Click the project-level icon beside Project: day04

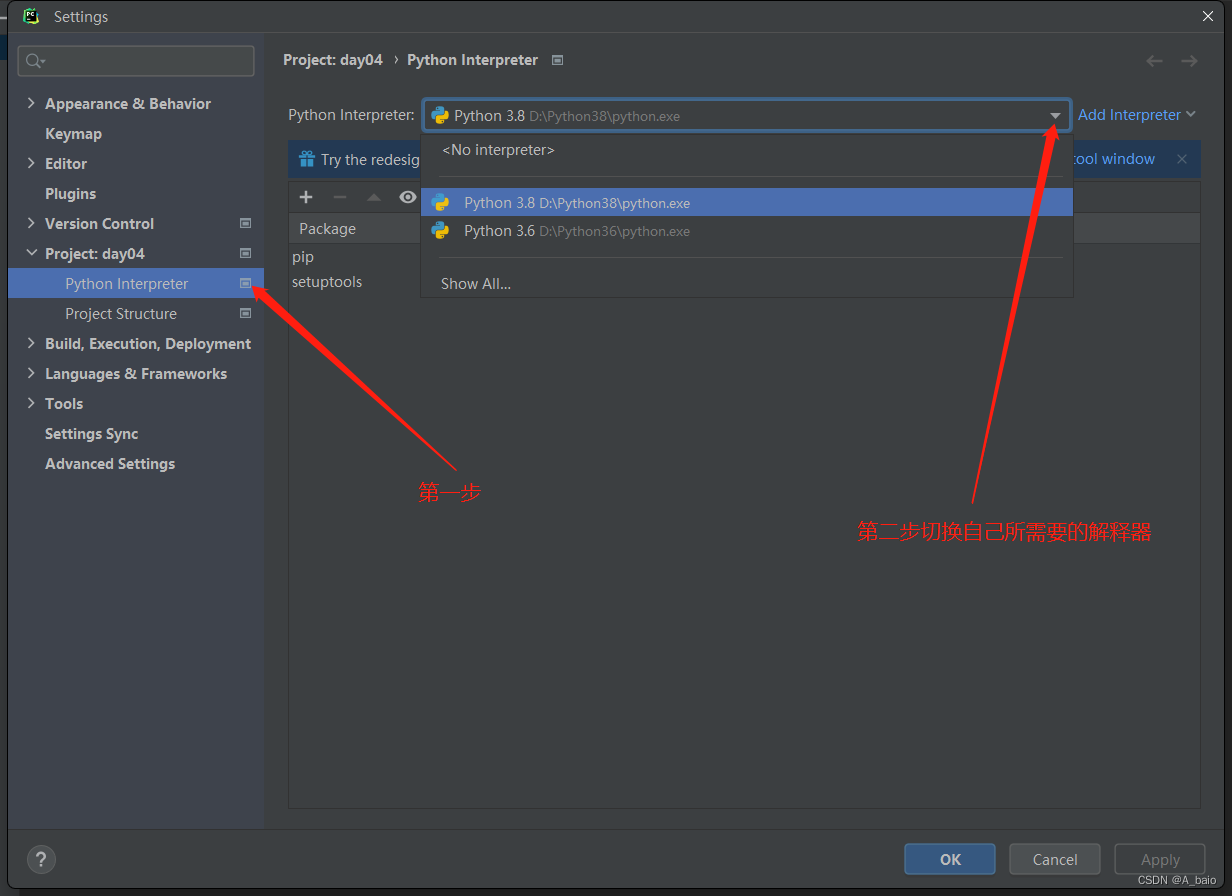coord(246,253)
